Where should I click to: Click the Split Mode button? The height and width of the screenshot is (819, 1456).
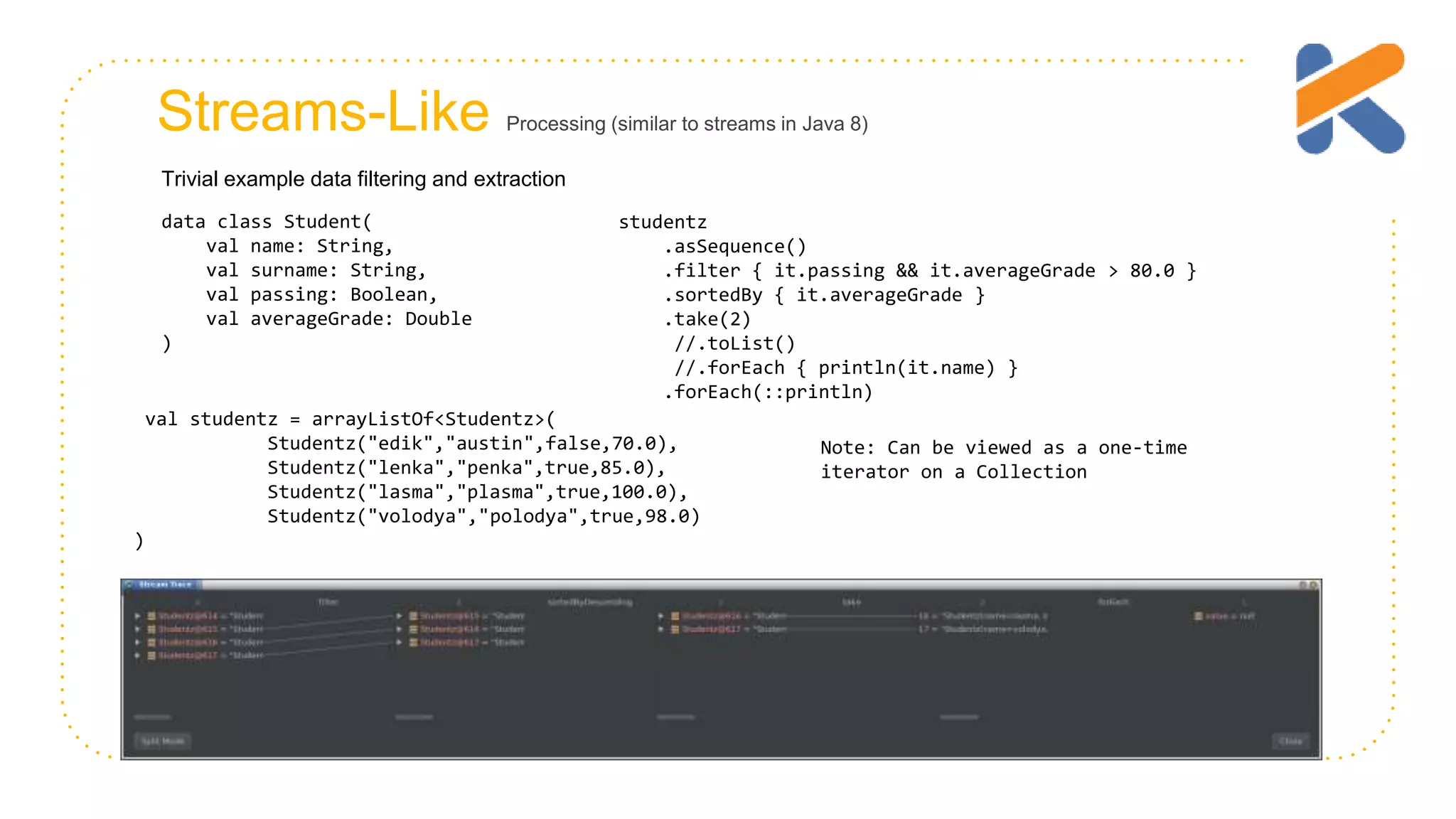pyautogui.click(x=163, y=741)
